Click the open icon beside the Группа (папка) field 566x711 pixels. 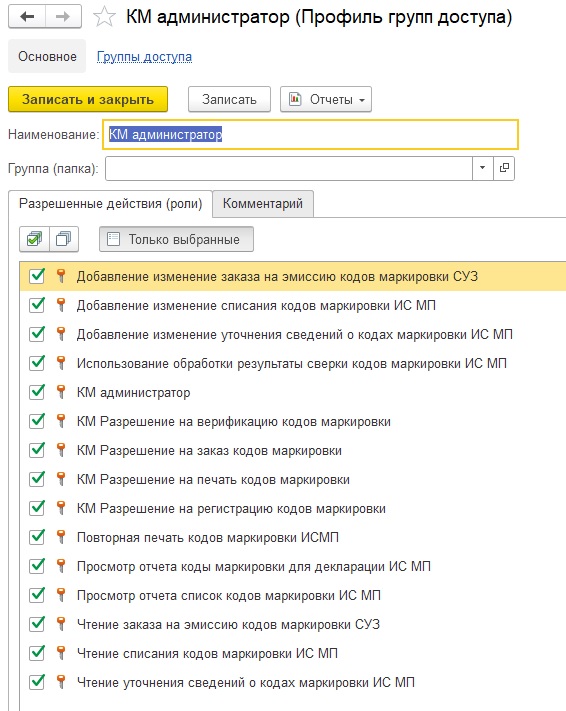(504, 168)
